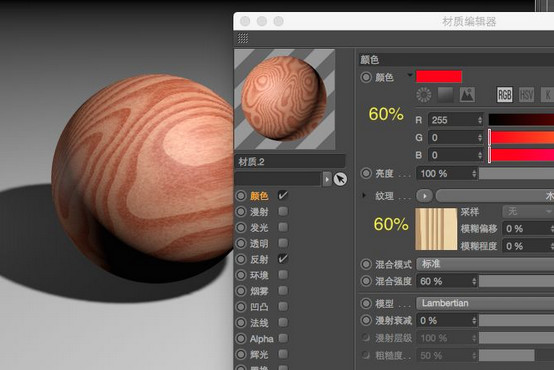Image resolution: width=554 pixels, height=370 pixels.
Task: Select the 漫射 channel page
Action: point(259,211)
